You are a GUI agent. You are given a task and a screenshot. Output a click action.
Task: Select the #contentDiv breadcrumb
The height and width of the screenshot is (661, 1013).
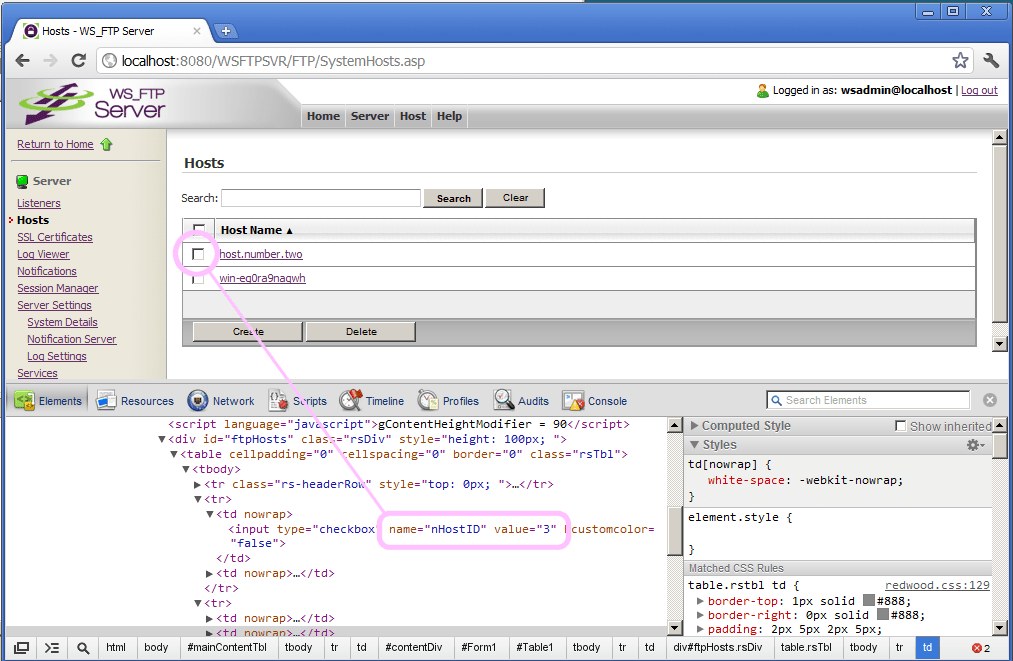(x=413, y=647)
